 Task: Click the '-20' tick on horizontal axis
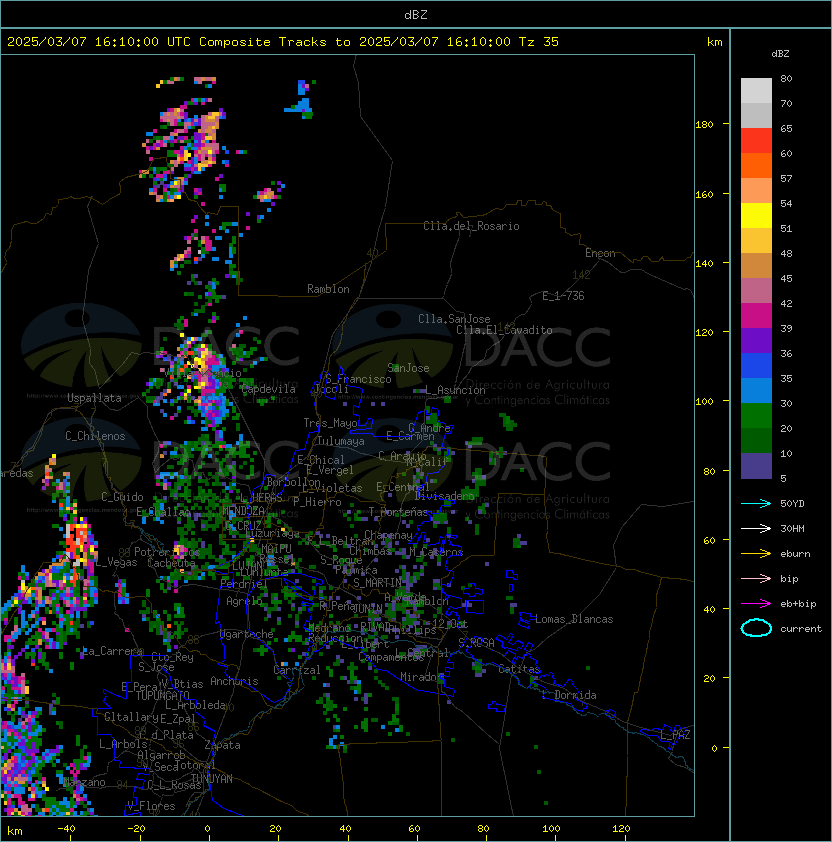[x=136, y=829]
